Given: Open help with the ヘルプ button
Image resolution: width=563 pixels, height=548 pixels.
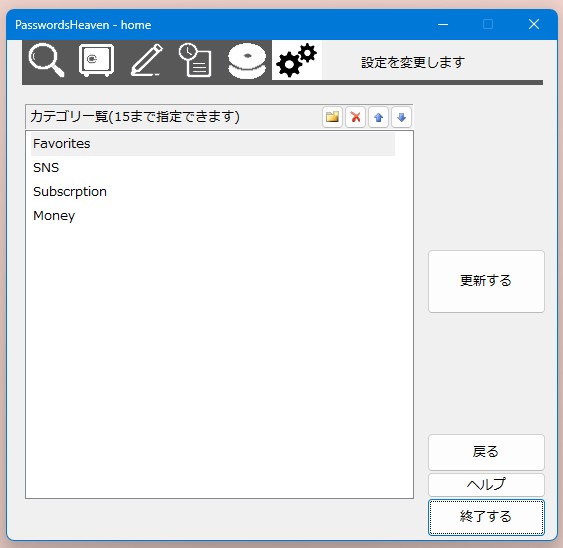Looking at the screenshot, I should click(486, 485).
